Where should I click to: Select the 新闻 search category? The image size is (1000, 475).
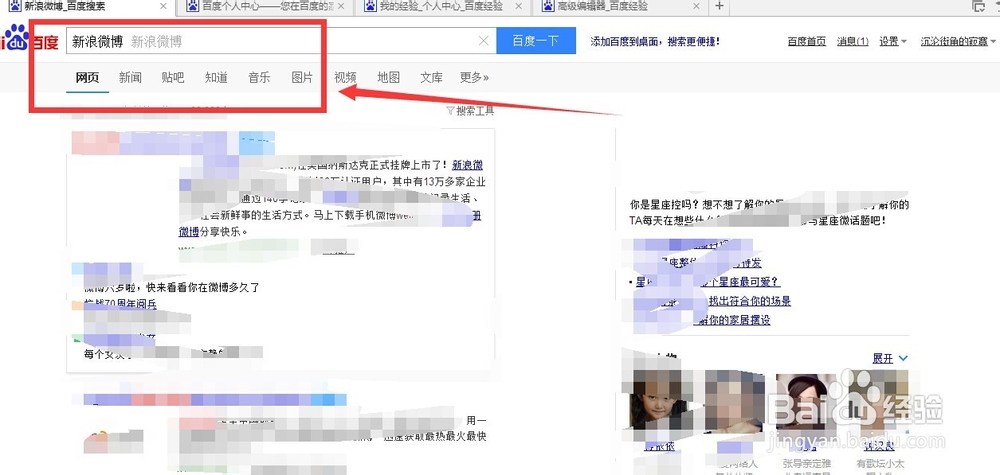pos(130,78)
